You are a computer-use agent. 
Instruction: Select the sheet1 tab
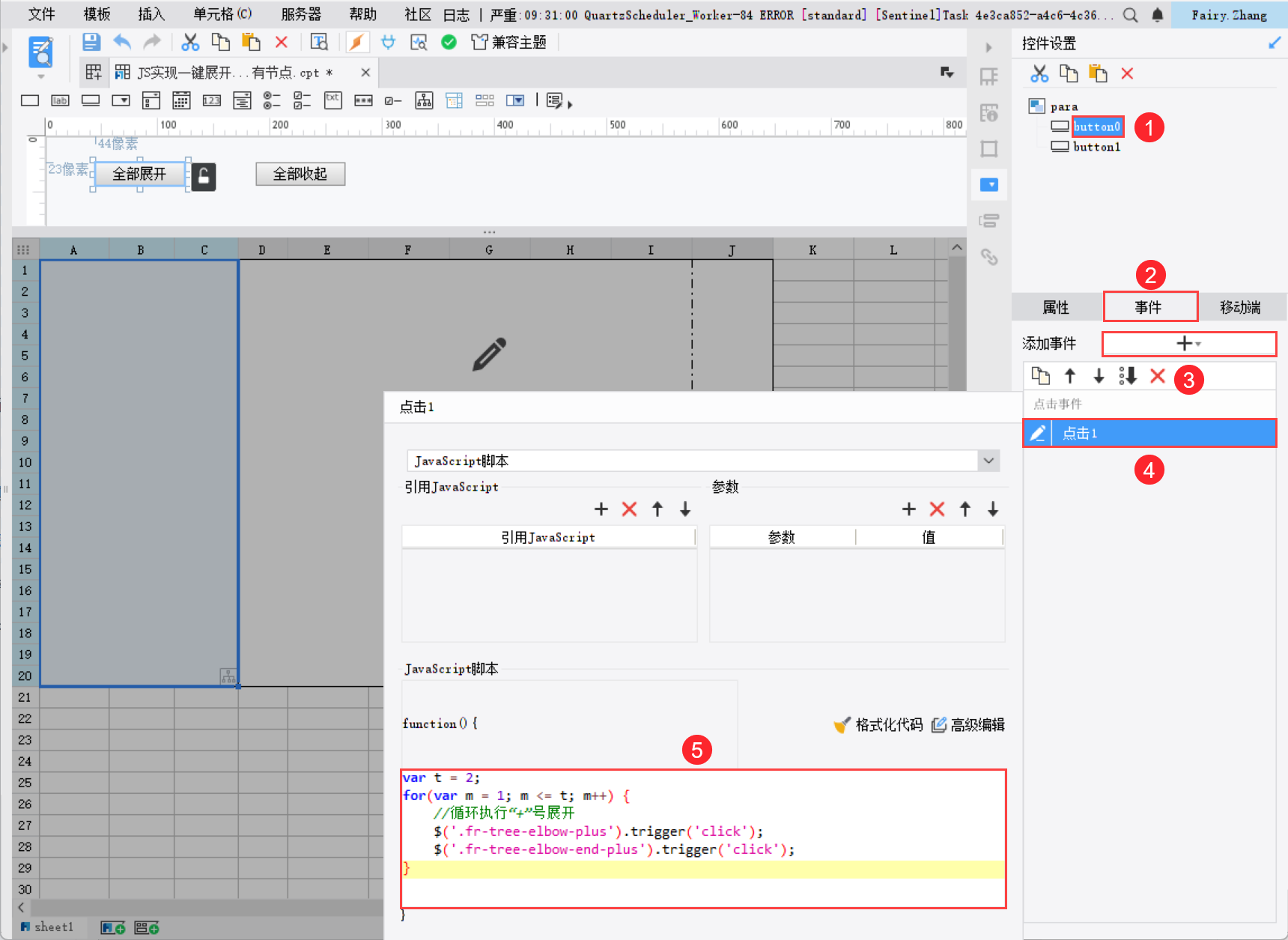click(x=48, y=927)
